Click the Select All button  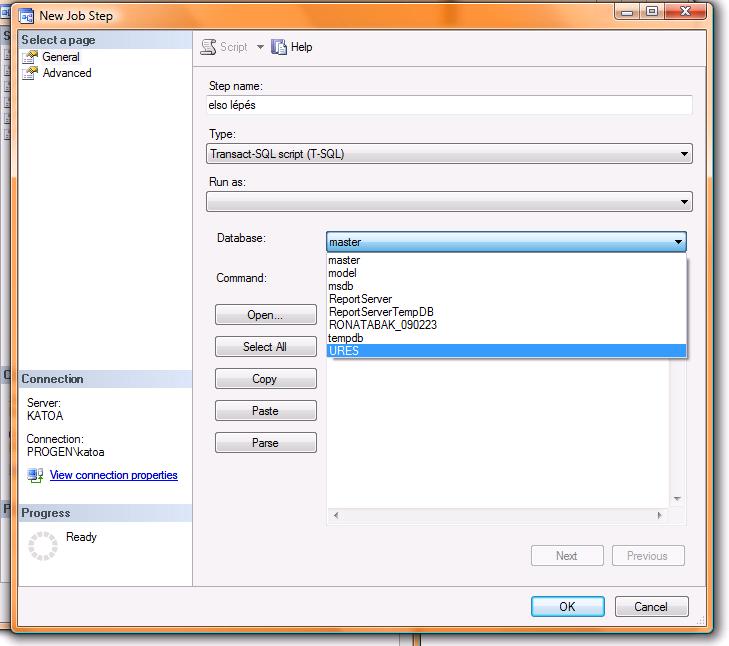(265, 347)
